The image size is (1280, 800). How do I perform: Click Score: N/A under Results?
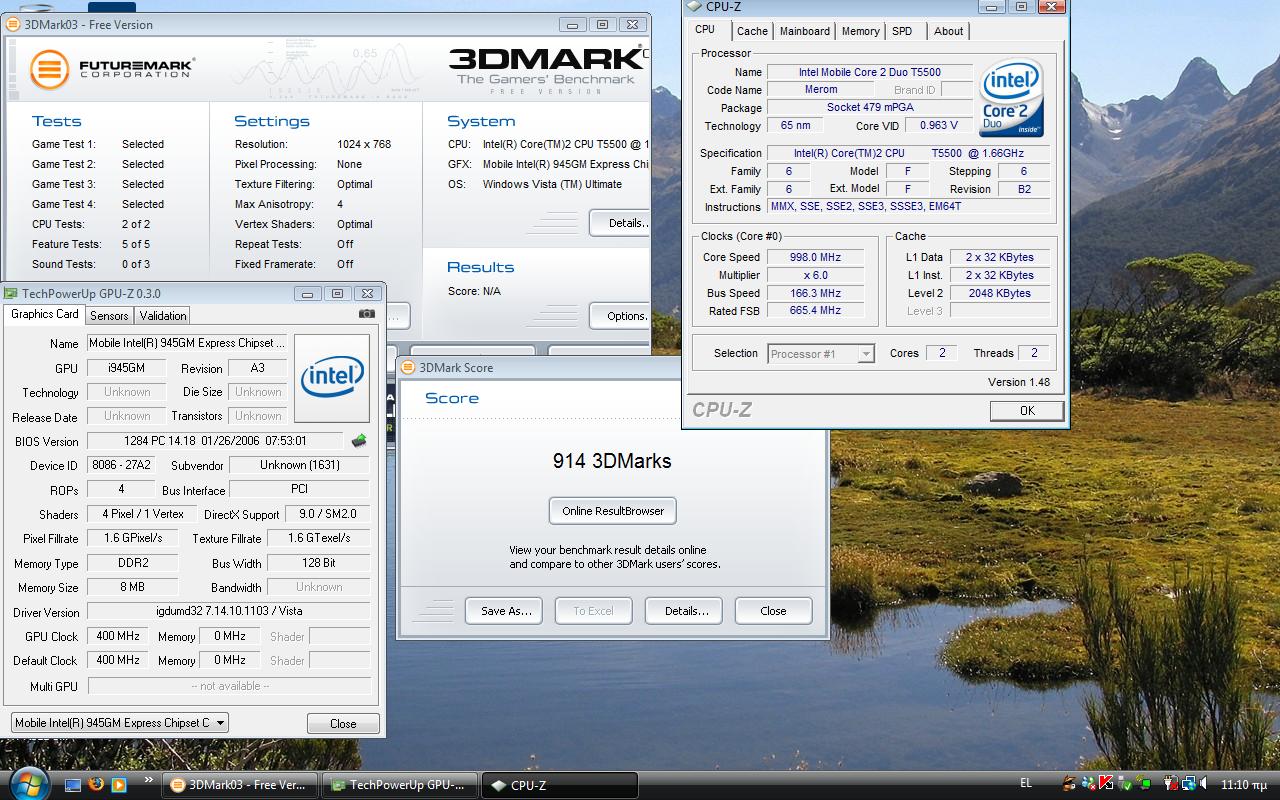pos(474,291)
